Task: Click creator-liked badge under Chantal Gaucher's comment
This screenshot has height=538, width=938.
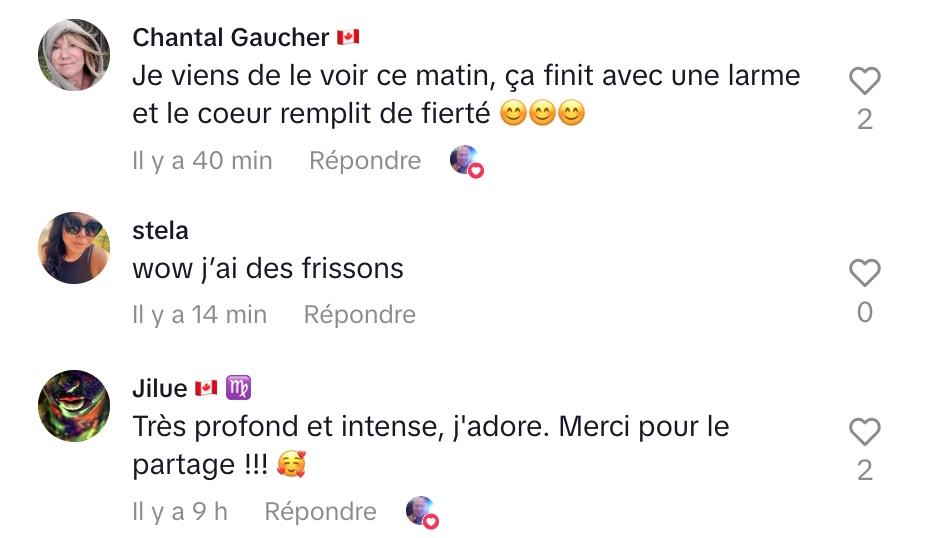Action: tap(466, 161)
